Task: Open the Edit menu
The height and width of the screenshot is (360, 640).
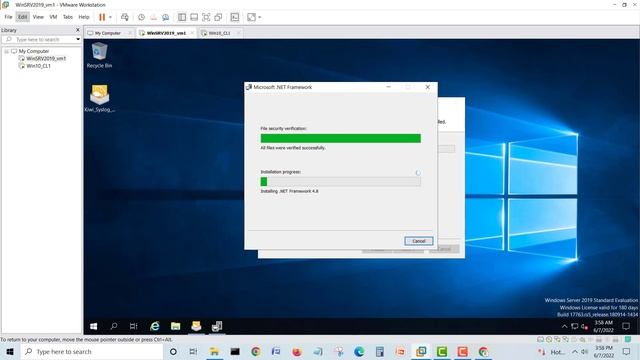Action: [22, 17]
